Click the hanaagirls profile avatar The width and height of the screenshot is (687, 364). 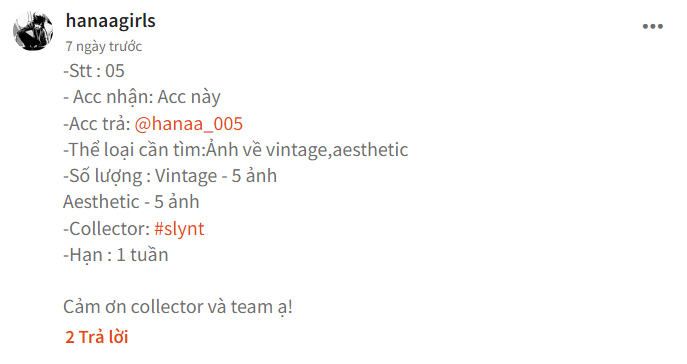point(33,31)
